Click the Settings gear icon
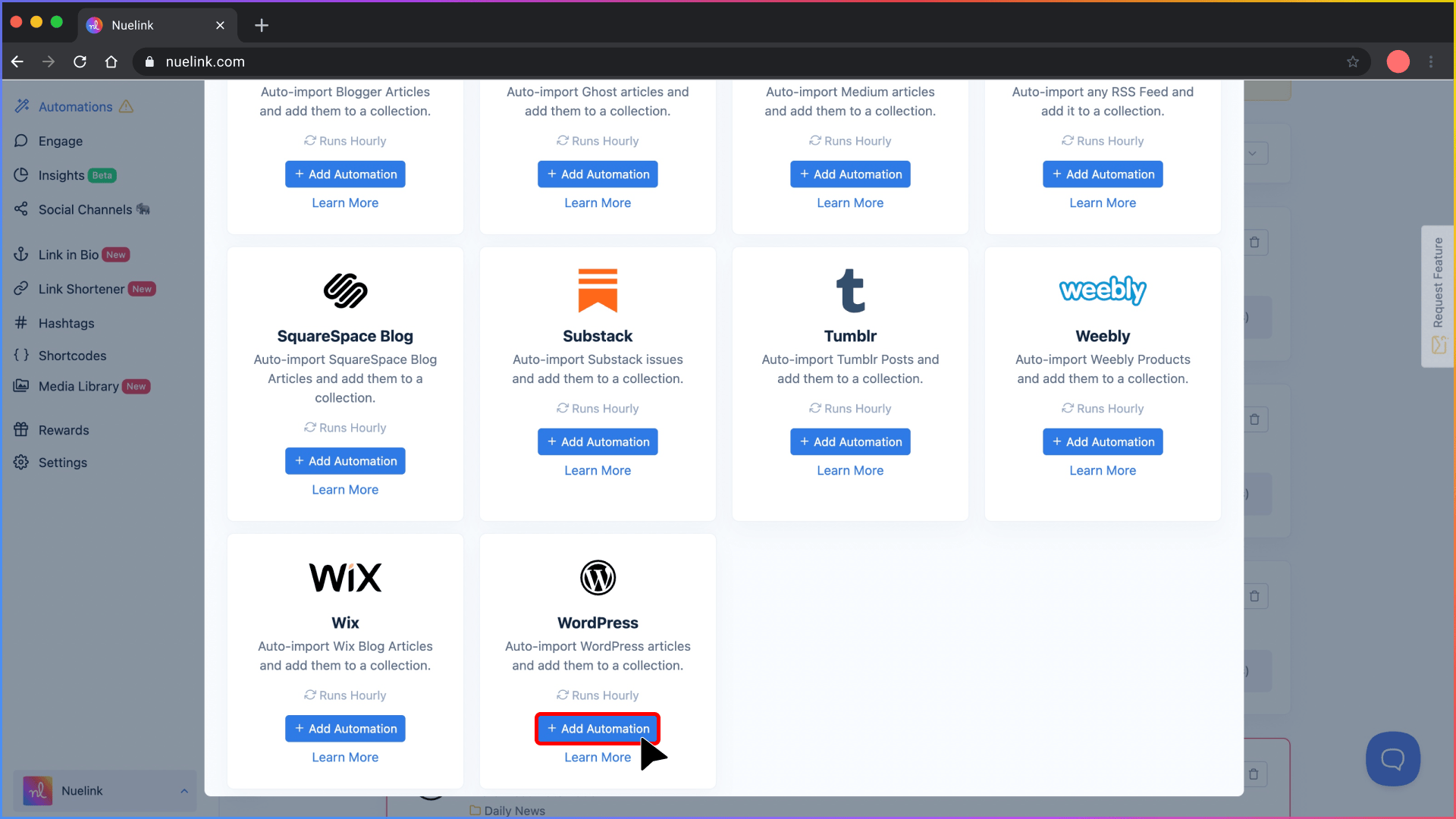The image size is (1456, 819). [x=21, y=462]
